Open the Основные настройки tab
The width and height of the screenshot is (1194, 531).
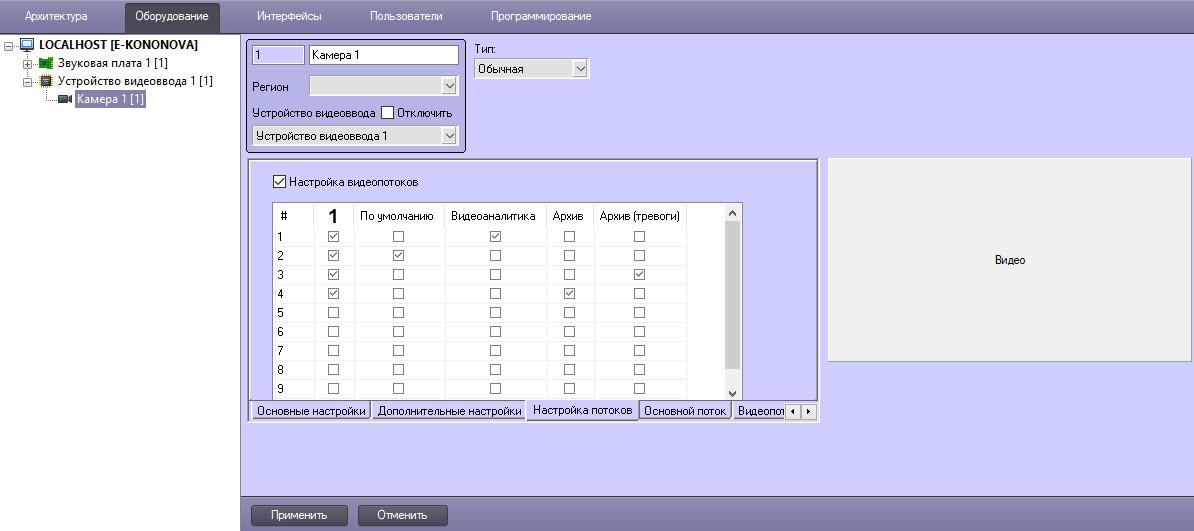[x=310, y=411]
